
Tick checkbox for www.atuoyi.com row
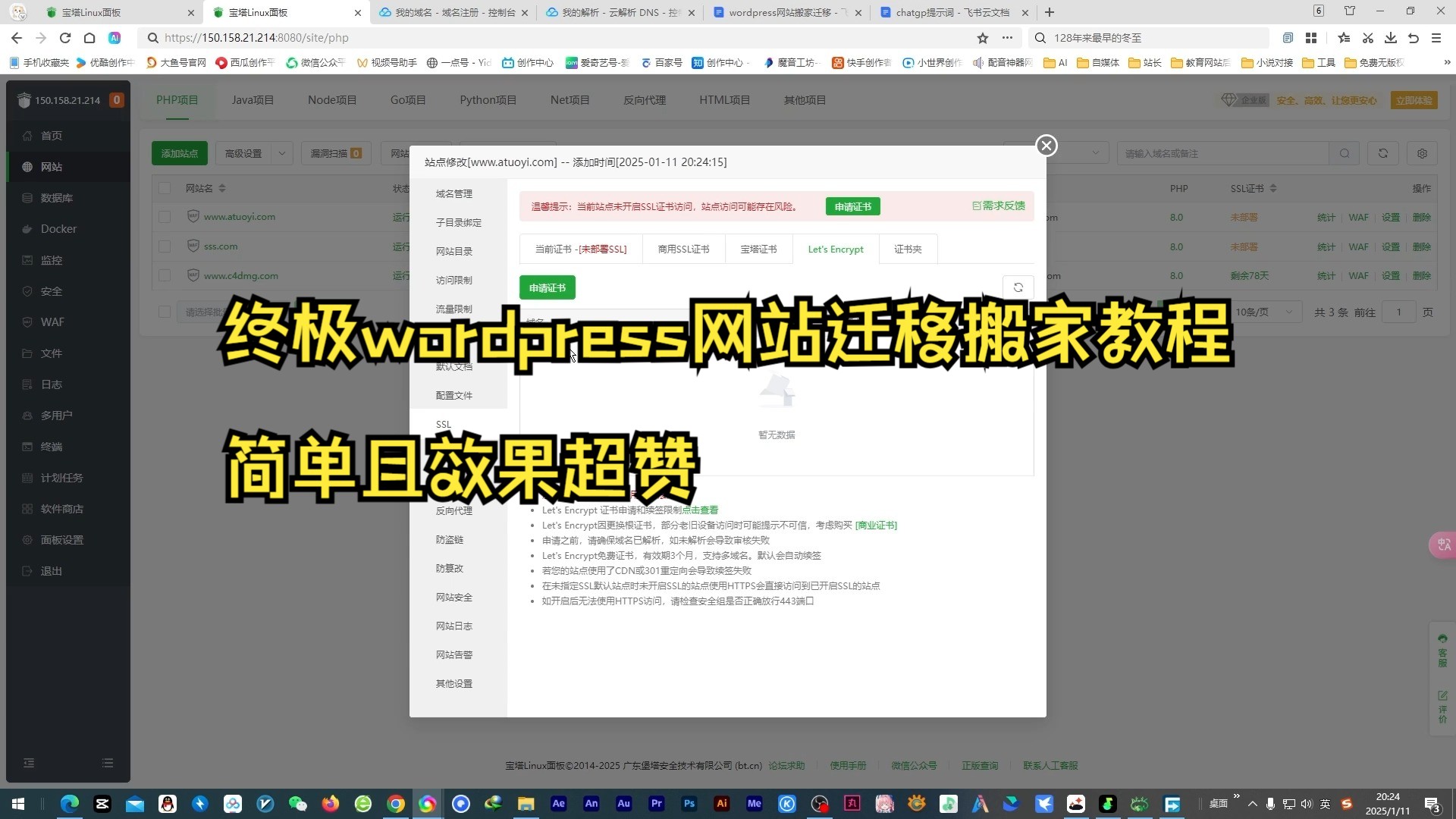coord(165,217)
